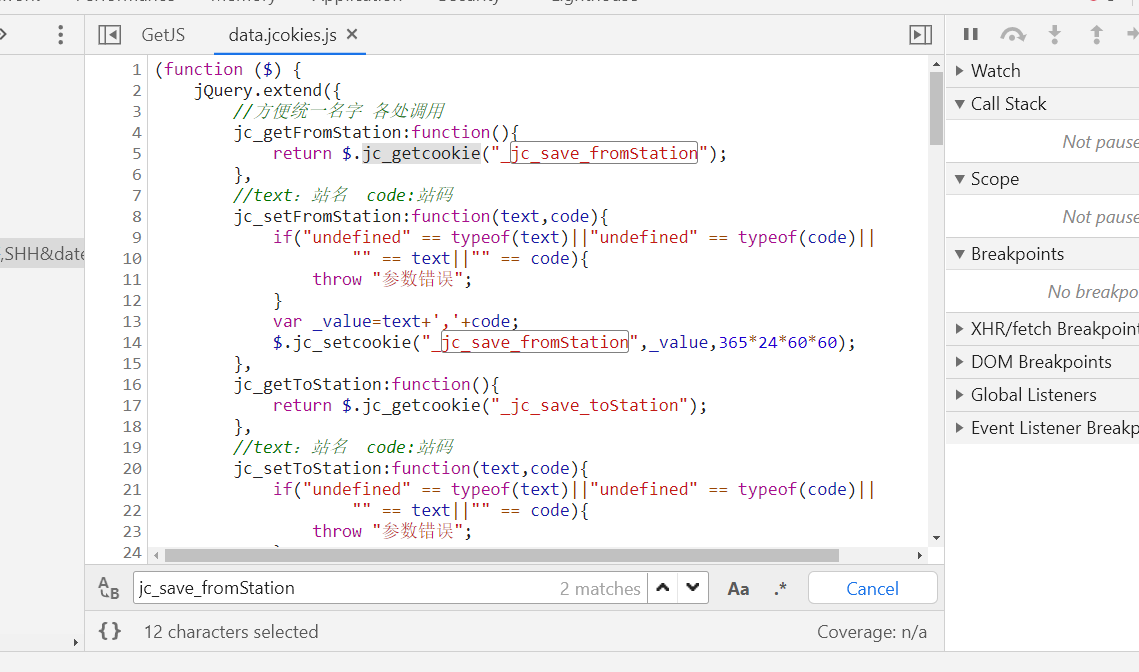Expand the Watch section
Screen dimensions: 1139x672
coord(960,70)
